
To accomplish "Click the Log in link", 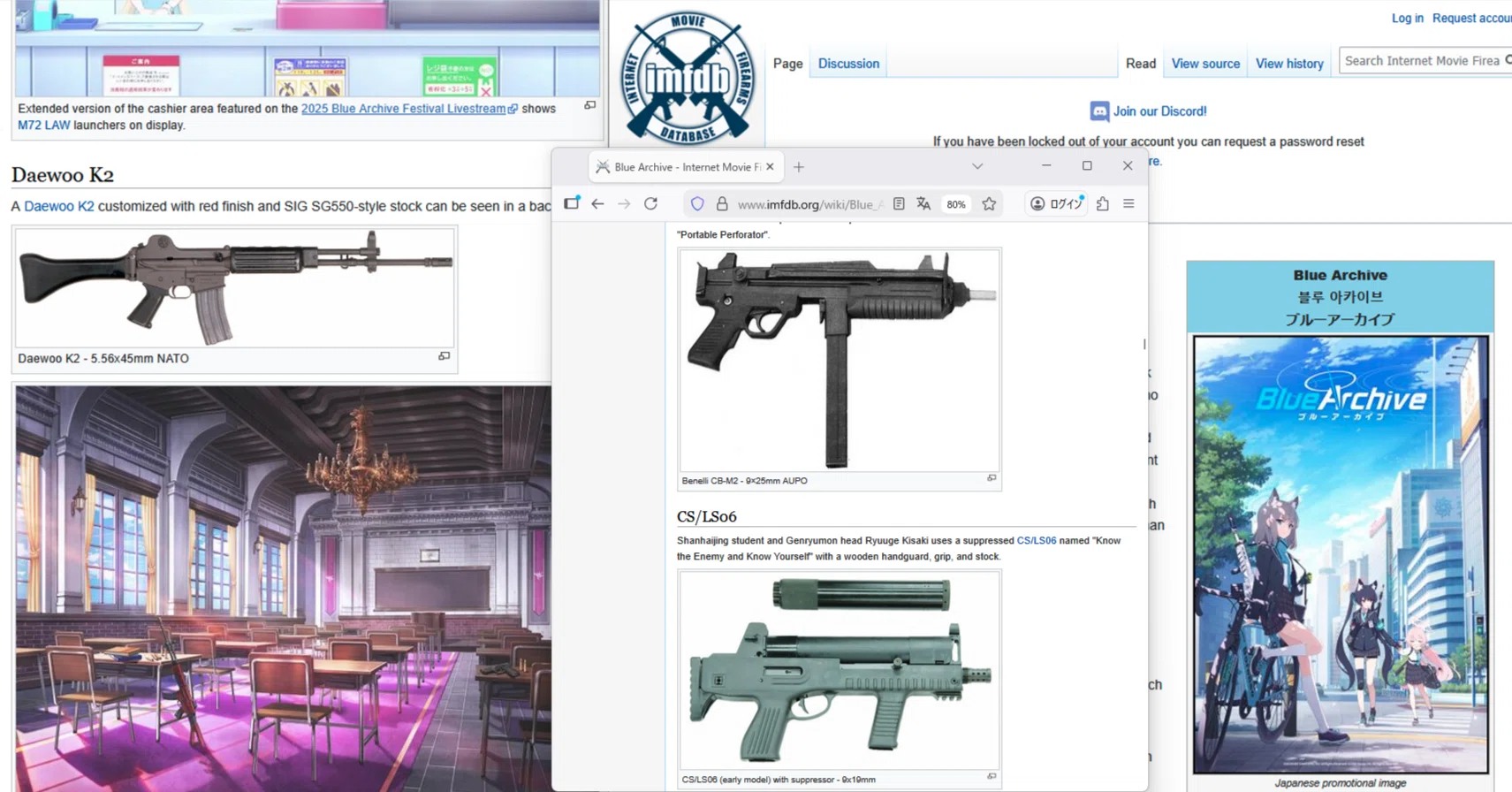I will point(1407,18).
